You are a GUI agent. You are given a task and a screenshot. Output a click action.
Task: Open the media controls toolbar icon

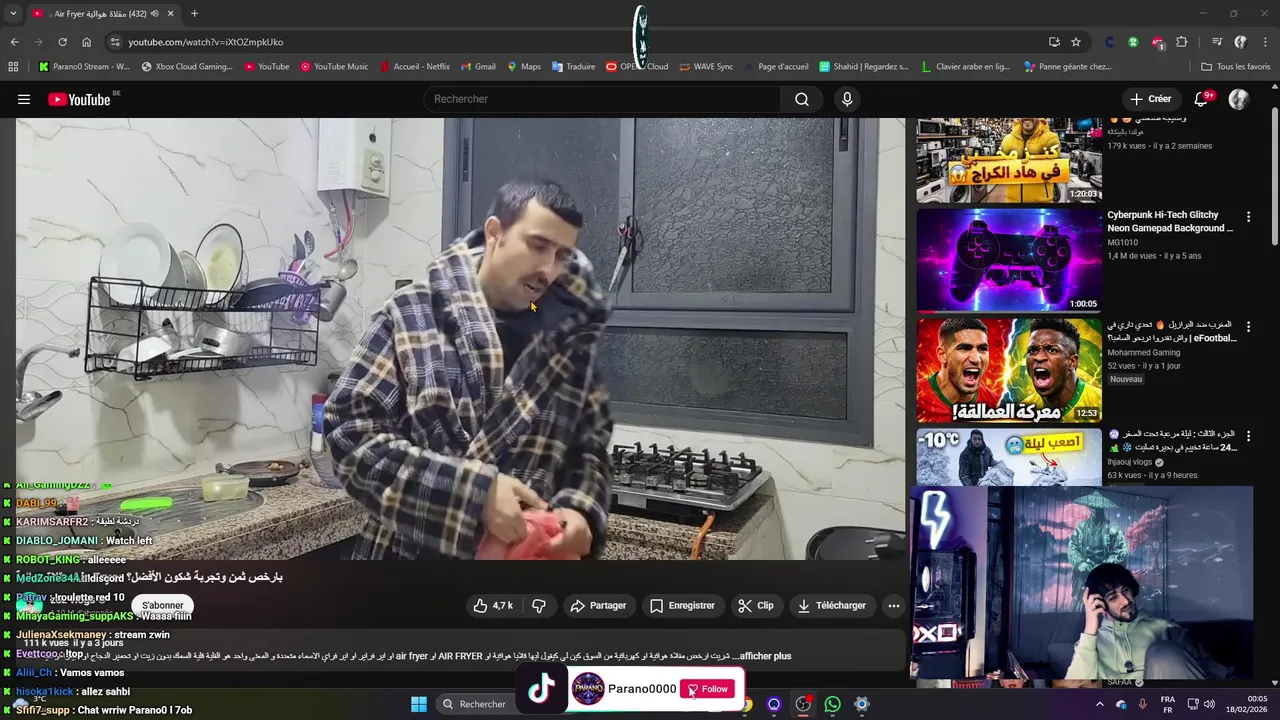(1217, 42)
